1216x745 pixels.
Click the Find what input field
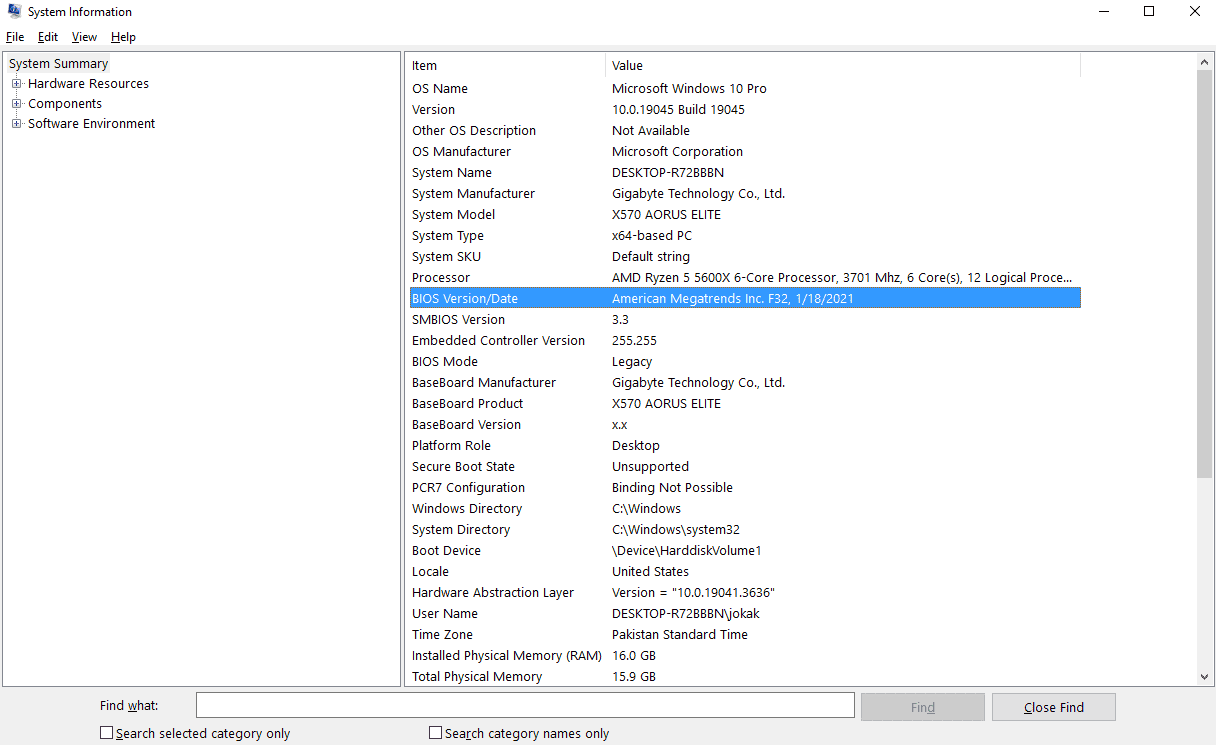525,706
